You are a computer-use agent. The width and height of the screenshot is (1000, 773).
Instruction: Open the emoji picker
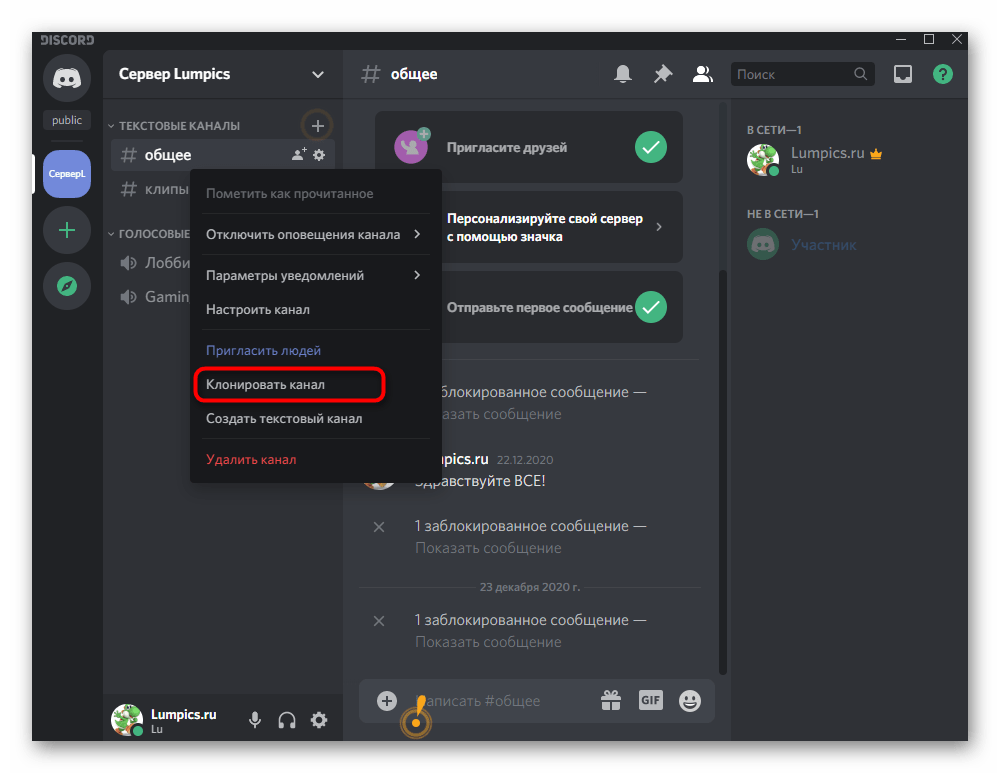point(689,701)
